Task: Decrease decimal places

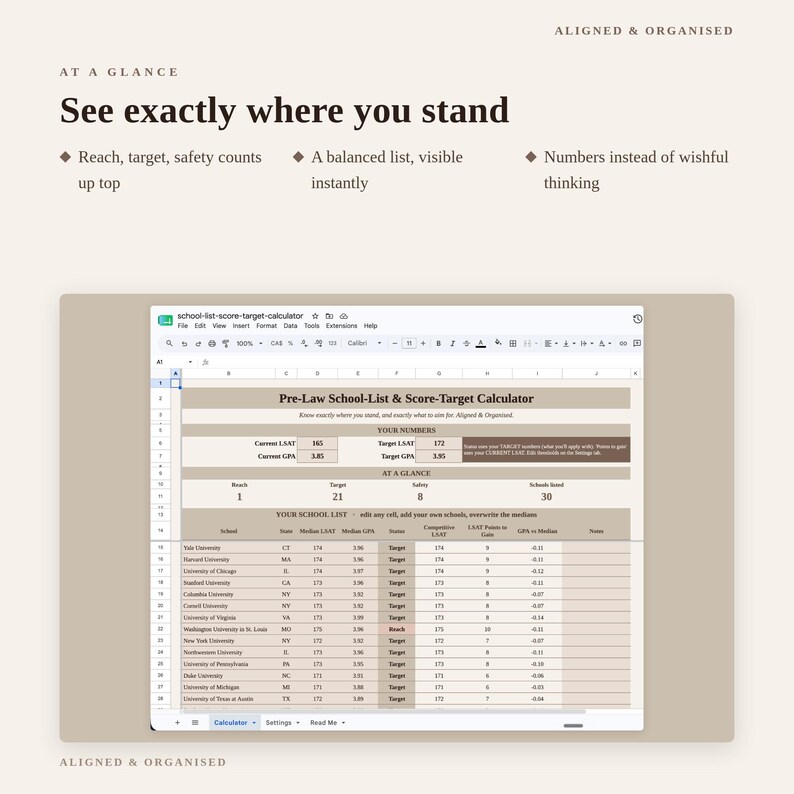Action: tap(304, 343)
